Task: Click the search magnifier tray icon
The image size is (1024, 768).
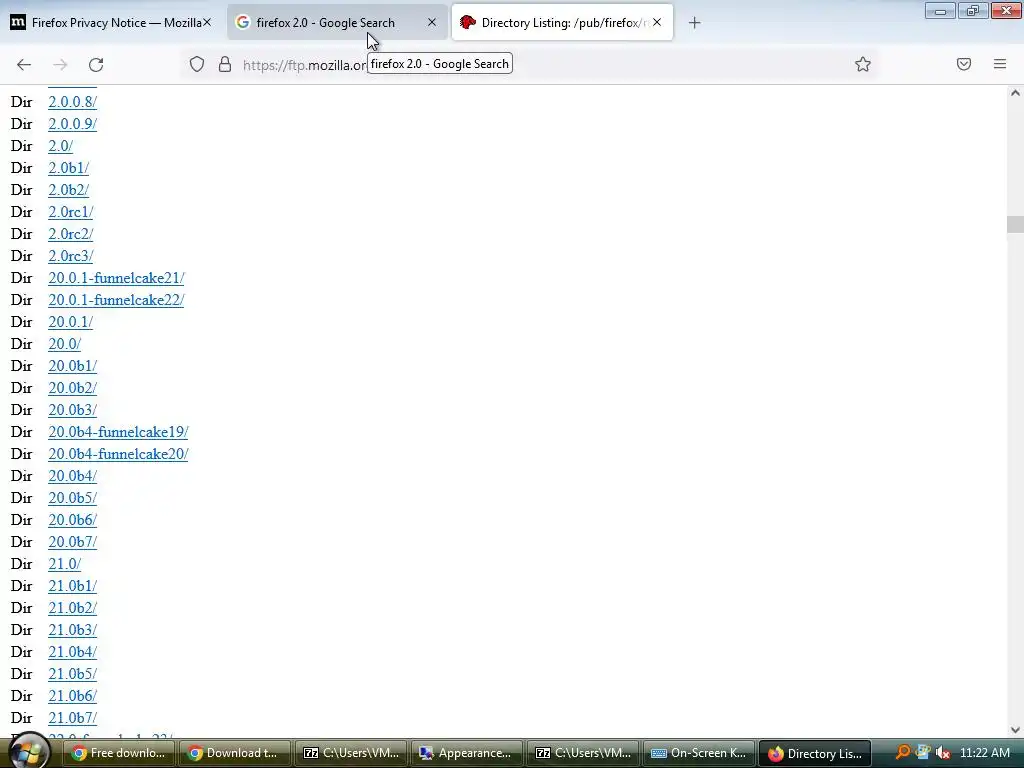Action: click(x=903, y=752)
